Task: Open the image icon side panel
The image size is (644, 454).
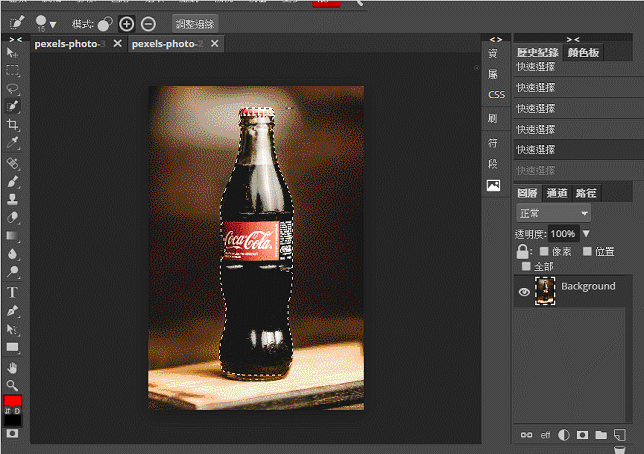Action: point(493,186)
